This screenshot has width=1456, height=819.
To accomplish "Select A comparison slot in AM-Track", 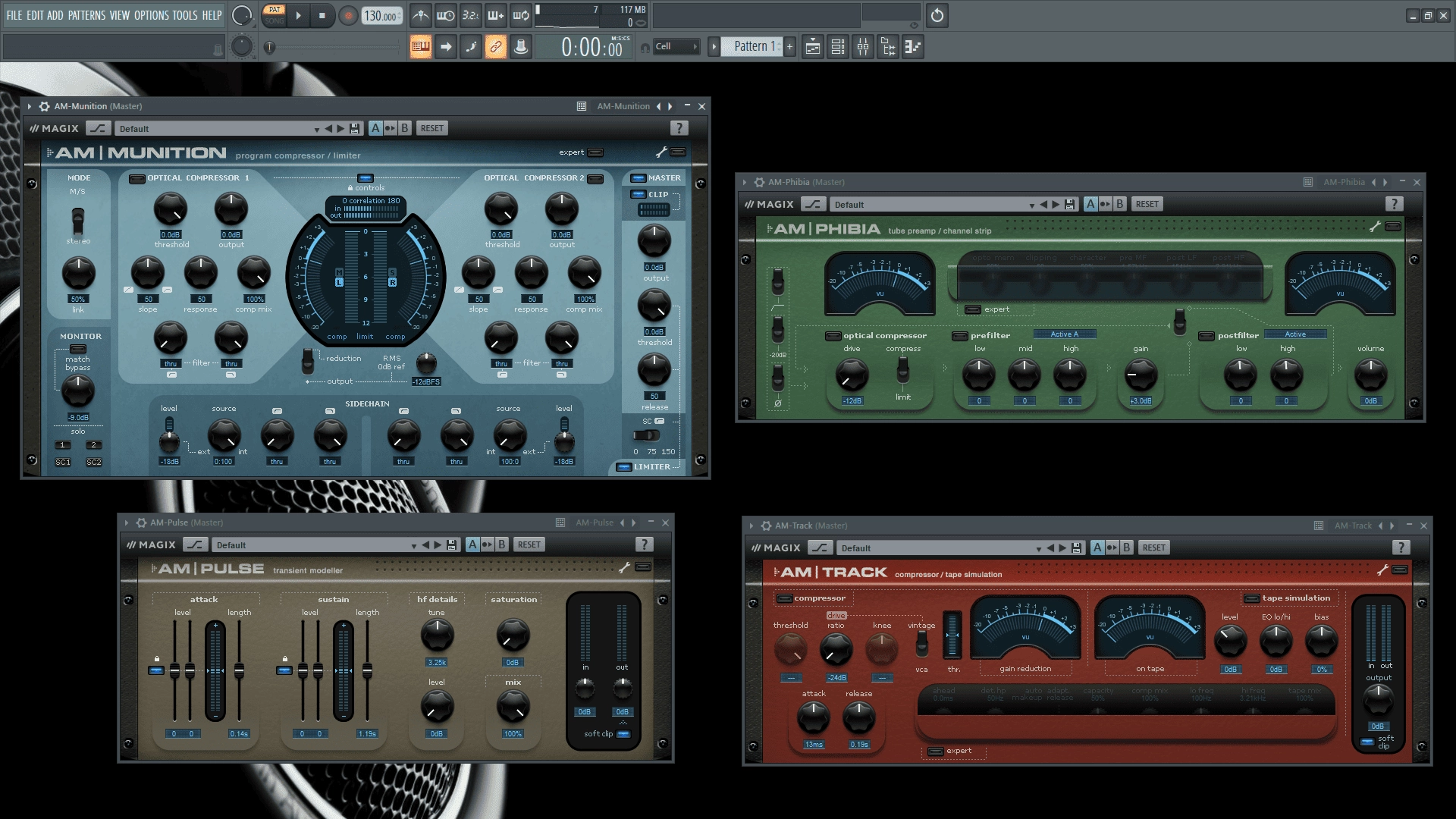I will pos(1097,548).
